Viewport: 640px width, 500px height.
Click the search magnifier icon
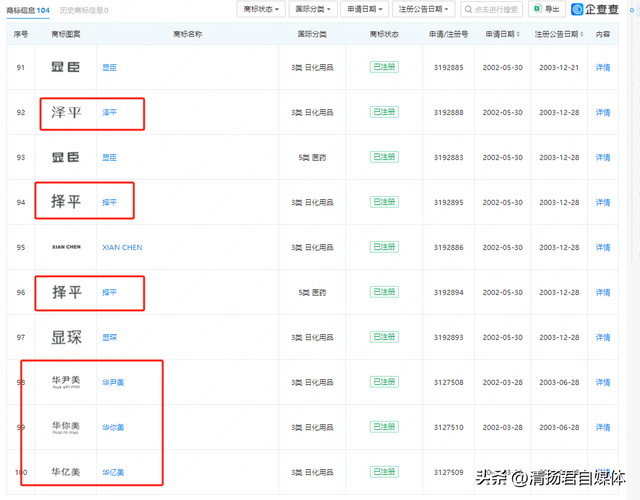tap(469, 9)
